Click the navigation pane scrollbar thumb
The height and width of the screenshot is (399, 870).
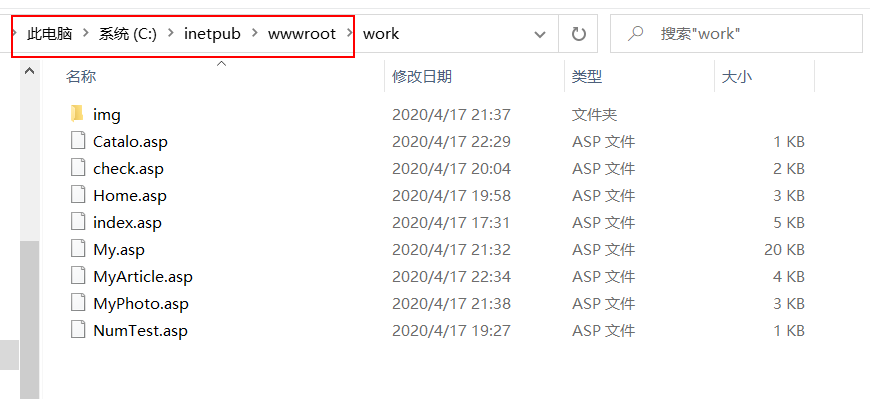[x=29, y=319]
